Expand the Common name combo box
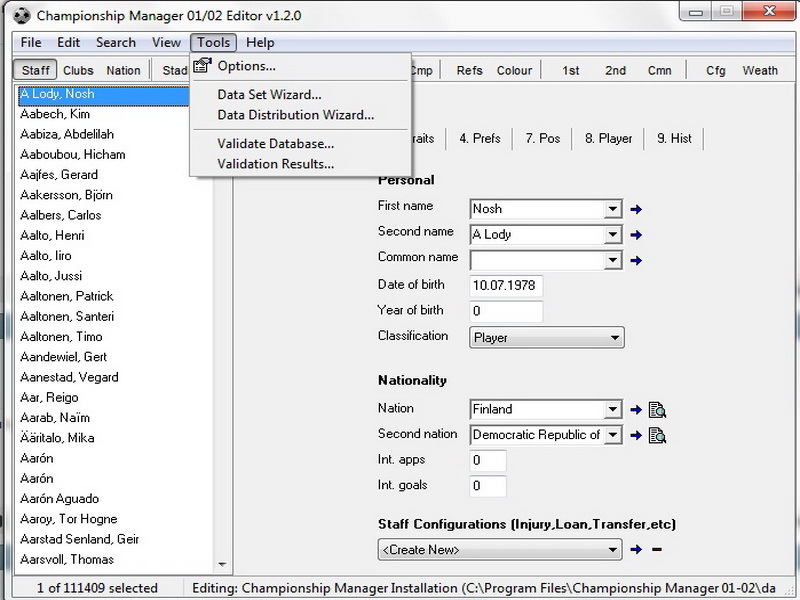 pos(612,261)
